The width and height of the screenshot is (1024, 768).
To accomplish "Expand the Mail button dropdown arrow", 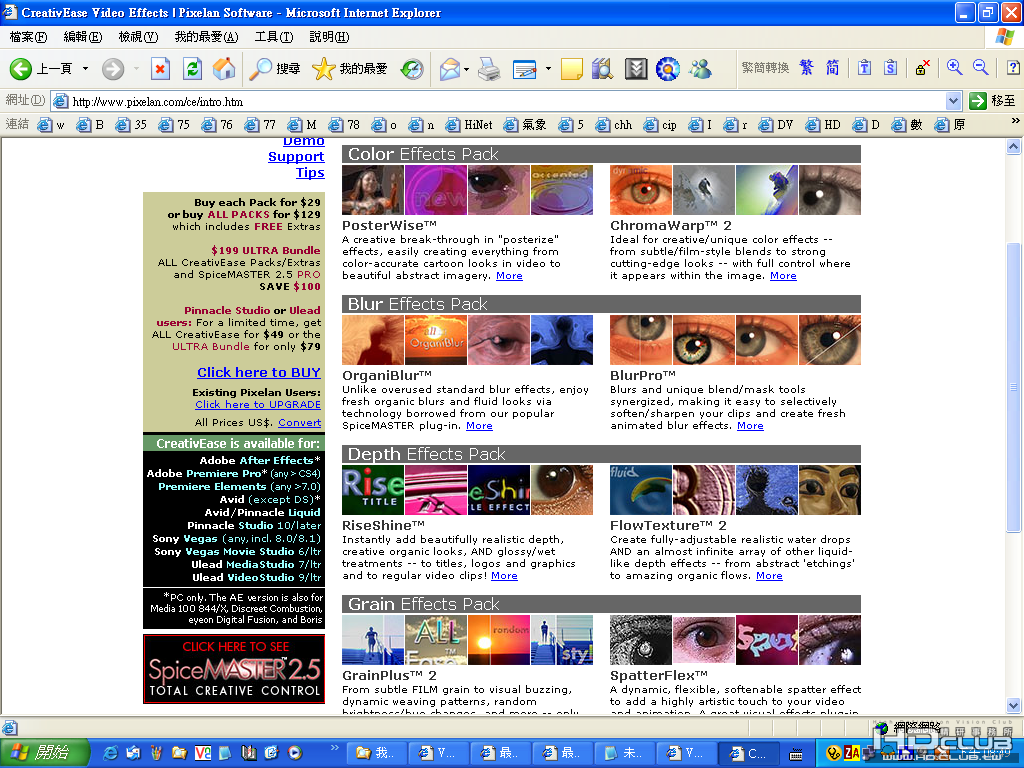I will pyautogui.click(x=466, y=69).
